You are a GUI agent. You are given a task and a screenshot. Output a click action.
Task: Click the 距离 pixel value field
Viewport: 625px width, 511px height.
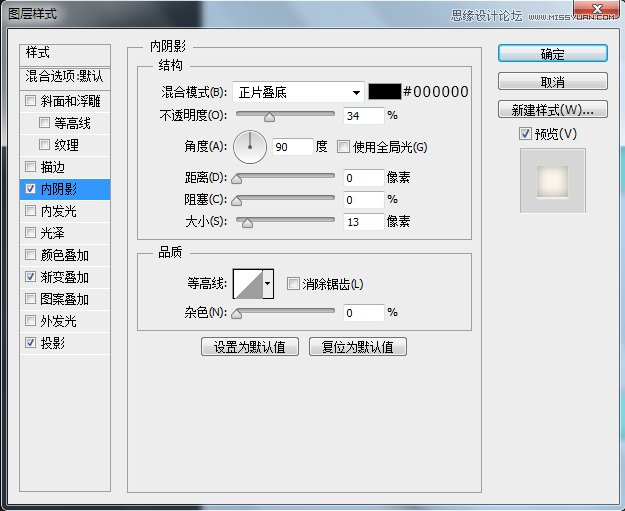(364, 178)
